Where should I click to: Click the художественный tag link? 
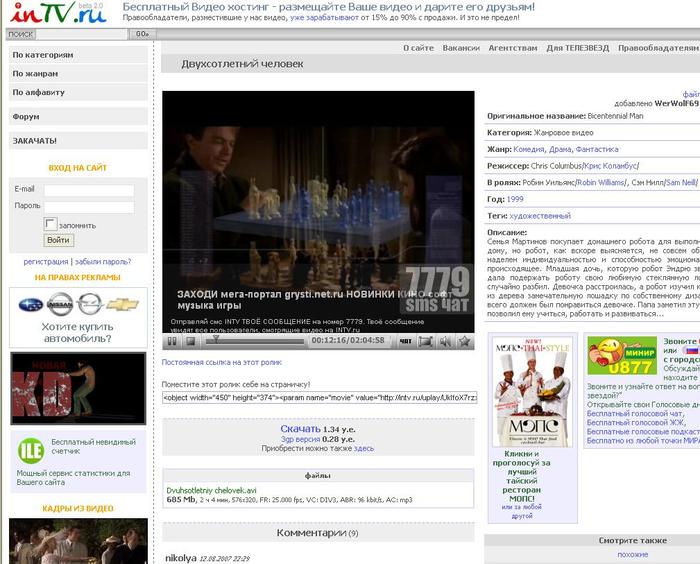[x=540, y=216]
